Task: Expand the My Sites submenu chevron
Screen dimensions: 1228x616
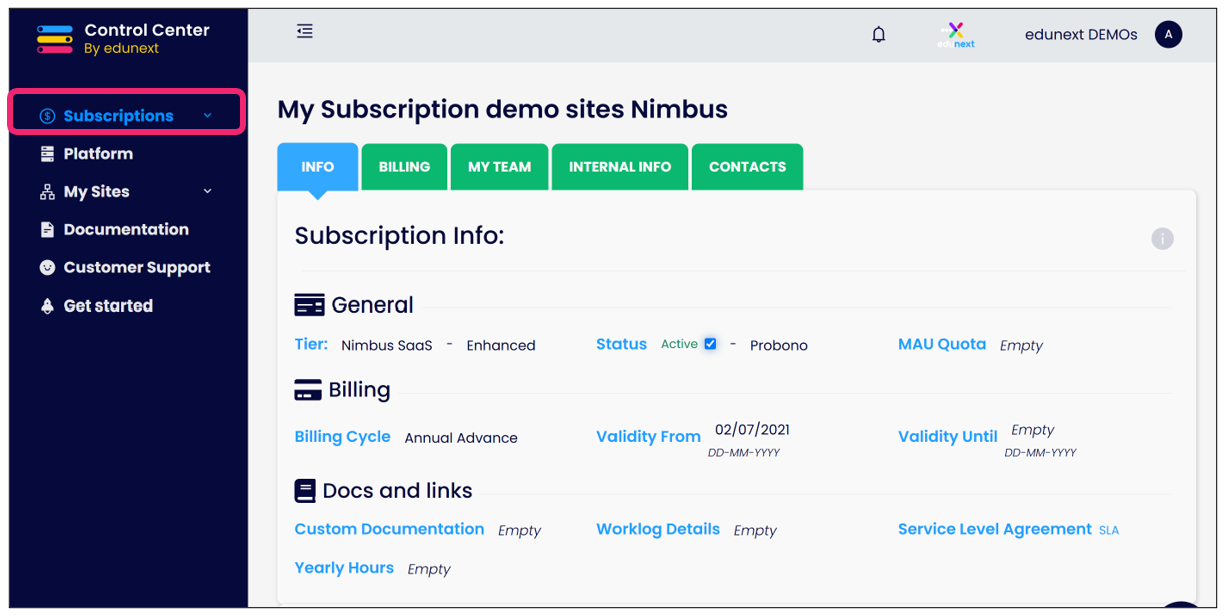Action: click(x=208, y=191)
